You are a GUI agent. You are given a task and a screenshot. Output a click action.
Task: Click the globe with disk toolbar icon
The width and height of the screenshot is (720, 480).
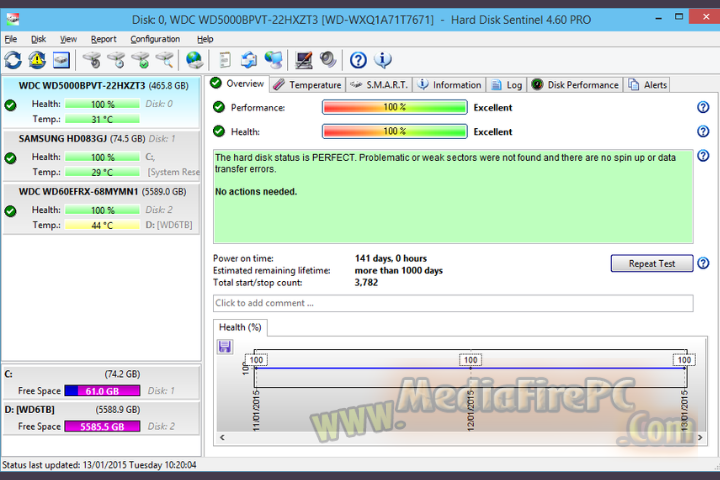click(194, 60)
